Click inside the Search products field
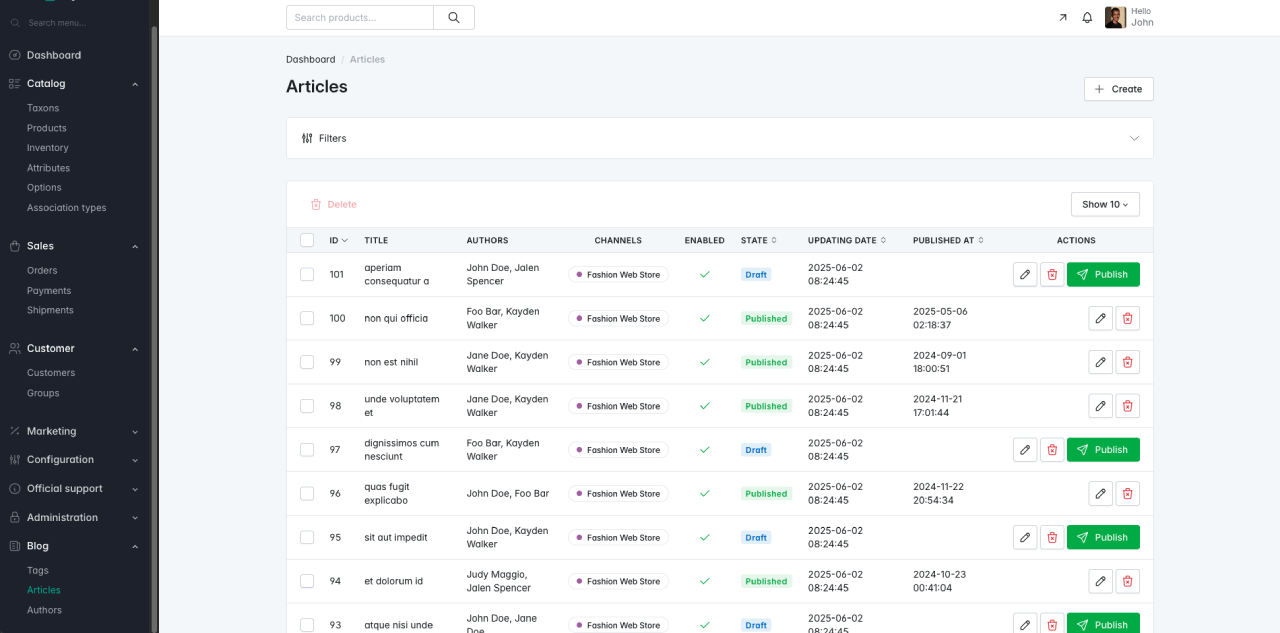 pyautogui.click(x=360, y=17)
